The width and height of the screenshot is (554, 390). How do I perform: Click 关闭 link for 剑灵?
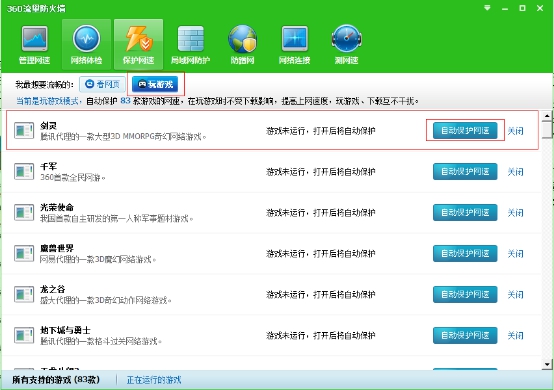[x=515, y=131]
